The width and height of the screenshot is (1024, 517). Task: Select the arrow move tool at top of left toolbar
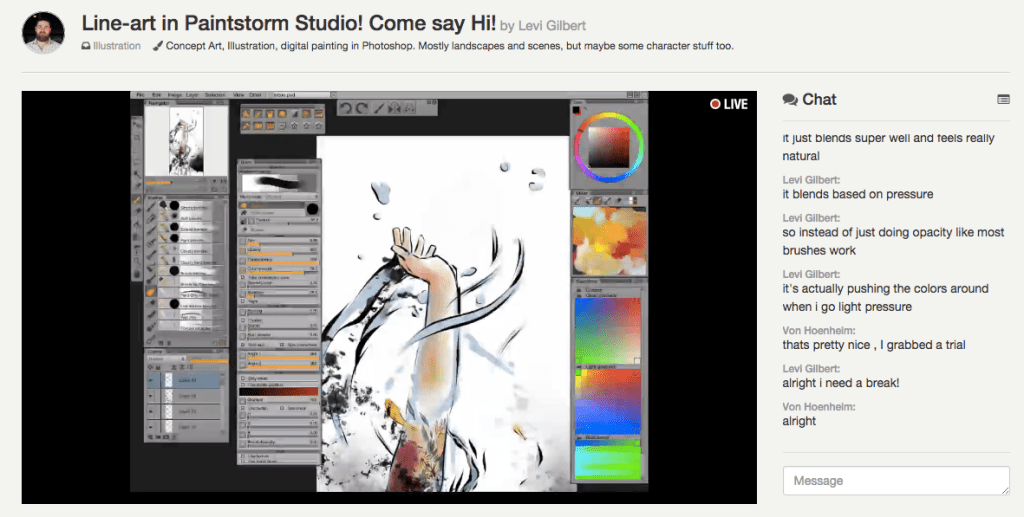tap(137, 124)
